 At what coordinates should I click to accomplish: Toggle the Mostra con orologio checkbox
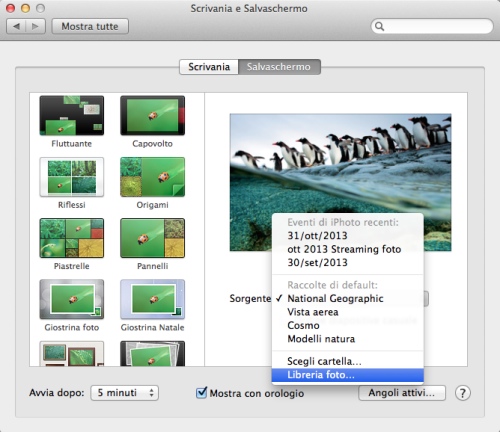[x=201, y=393]
